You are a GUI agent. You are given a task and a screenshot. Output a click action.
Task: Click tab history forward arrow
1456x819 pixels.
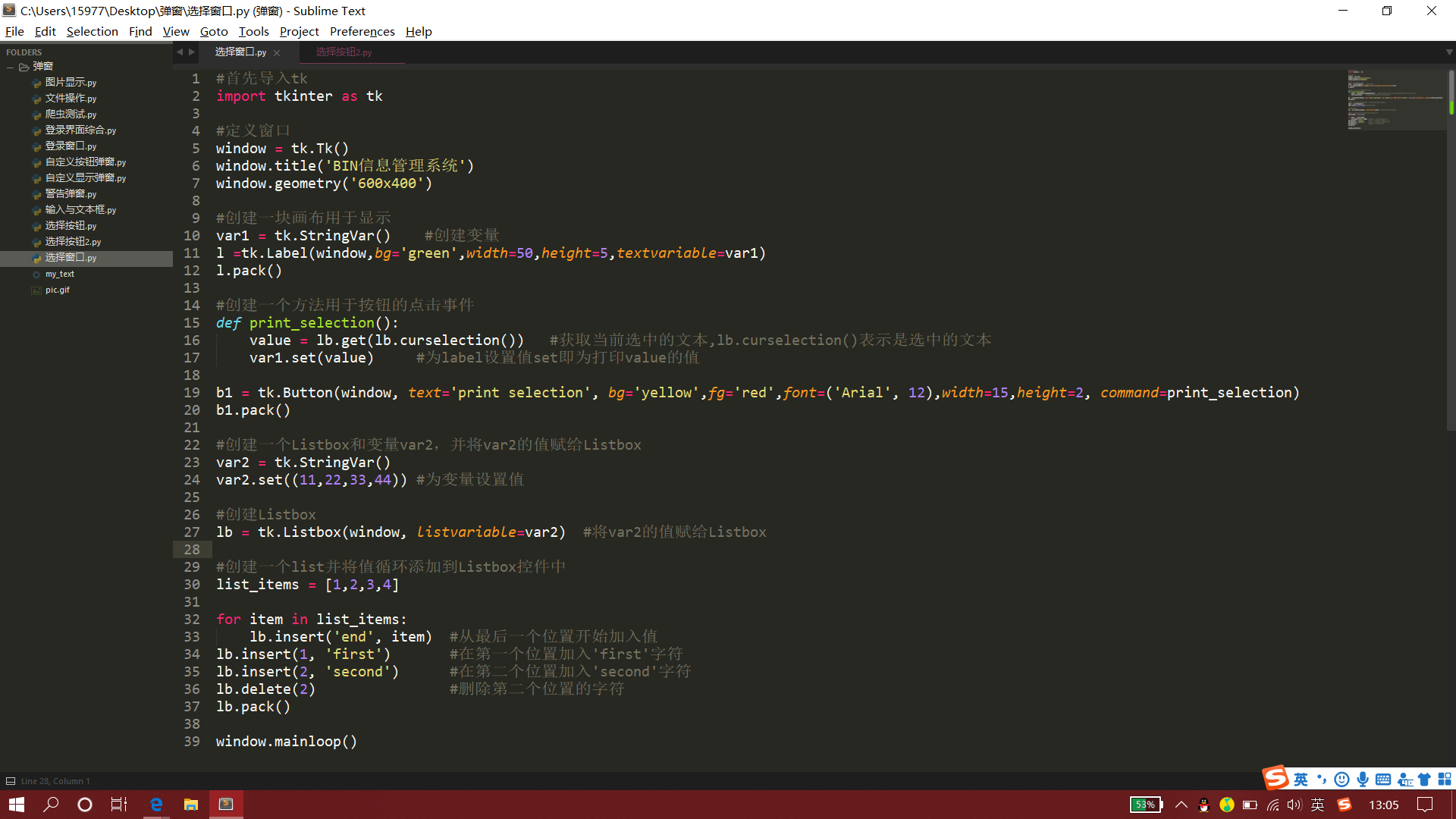coord(192,52)
